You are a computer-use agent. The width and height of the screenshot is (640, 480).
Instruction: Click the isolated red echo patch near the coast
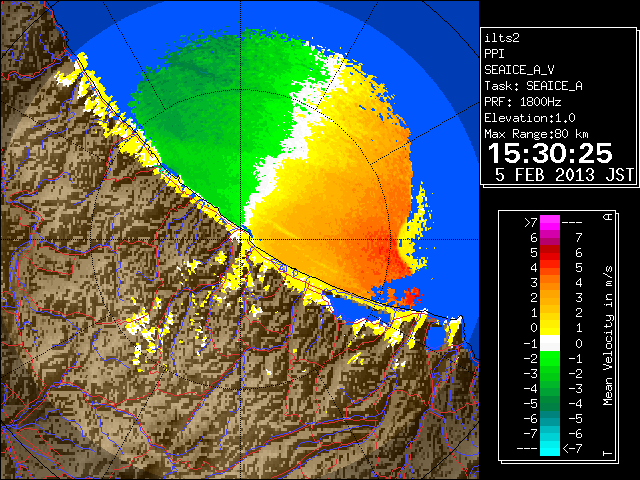(411, 296)
